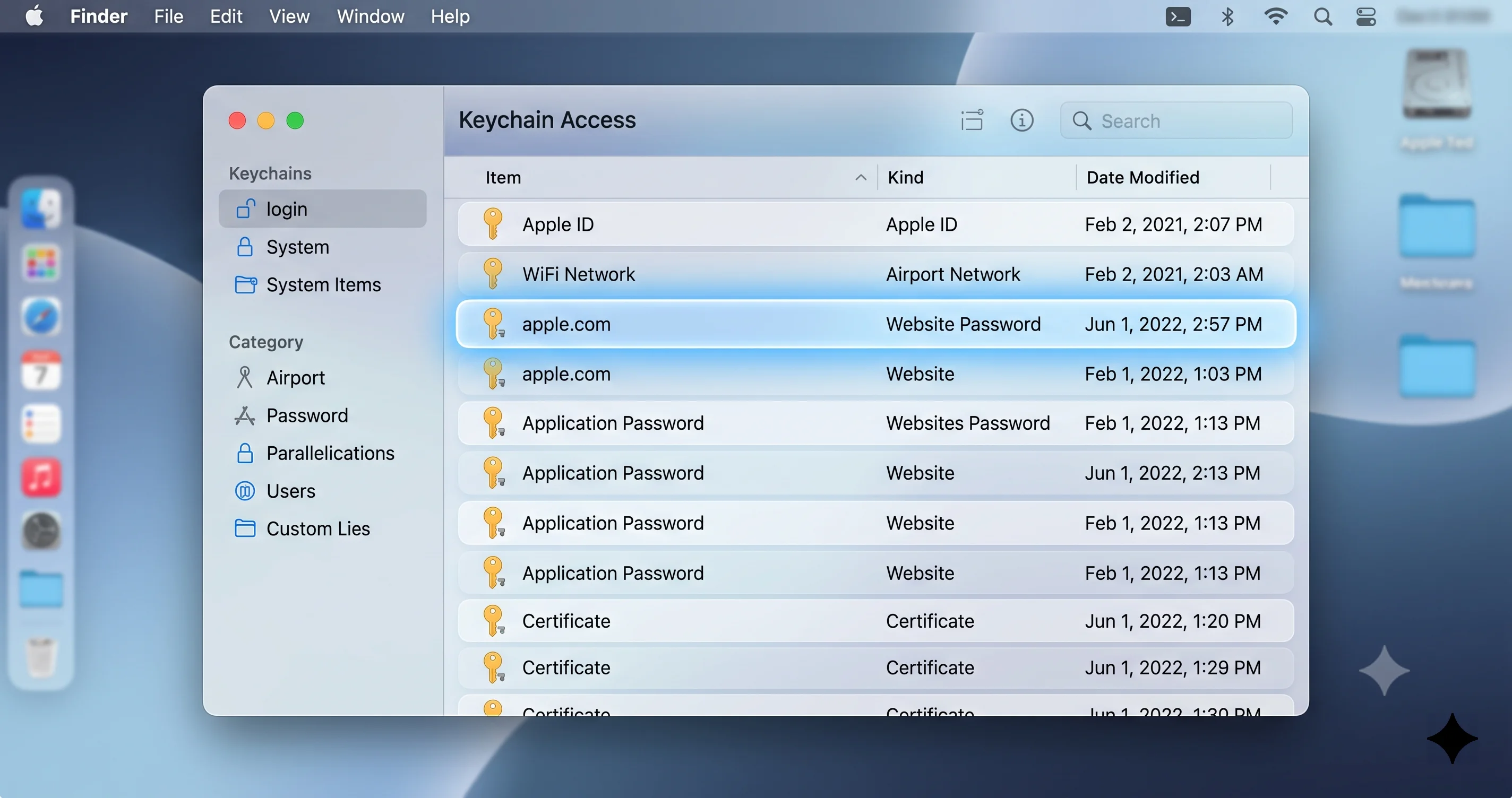The width and height of the screenshot is (1512, 798).
Task: Select the Airport category label
Action: click(x=295, y=377)
